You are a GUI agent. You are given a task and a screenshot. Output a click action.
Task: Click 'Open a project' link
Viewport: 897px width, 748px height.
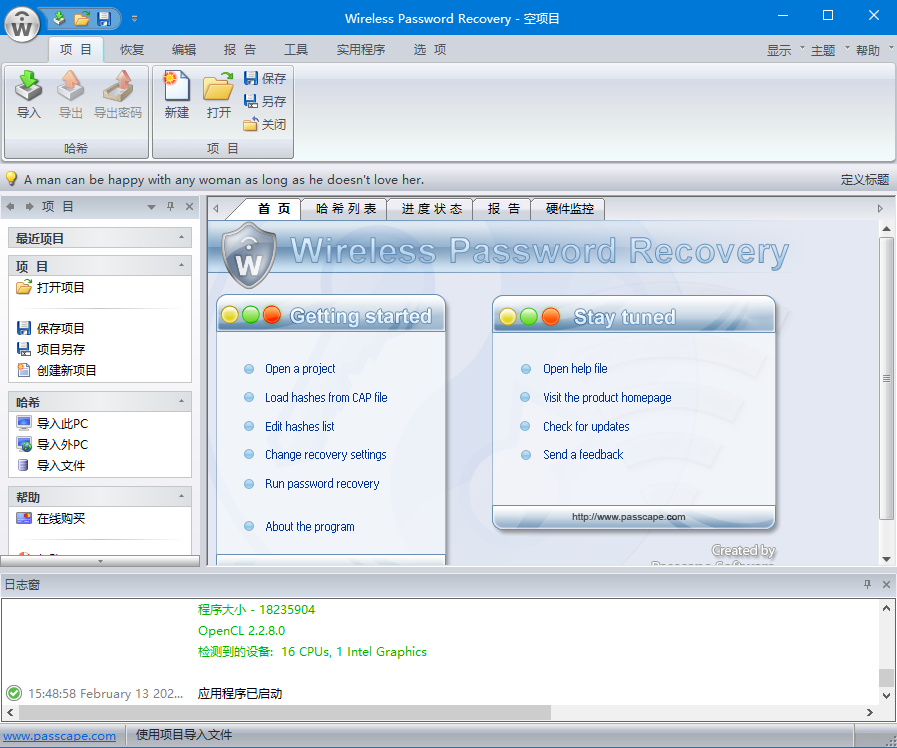click(x=300, y=369)
